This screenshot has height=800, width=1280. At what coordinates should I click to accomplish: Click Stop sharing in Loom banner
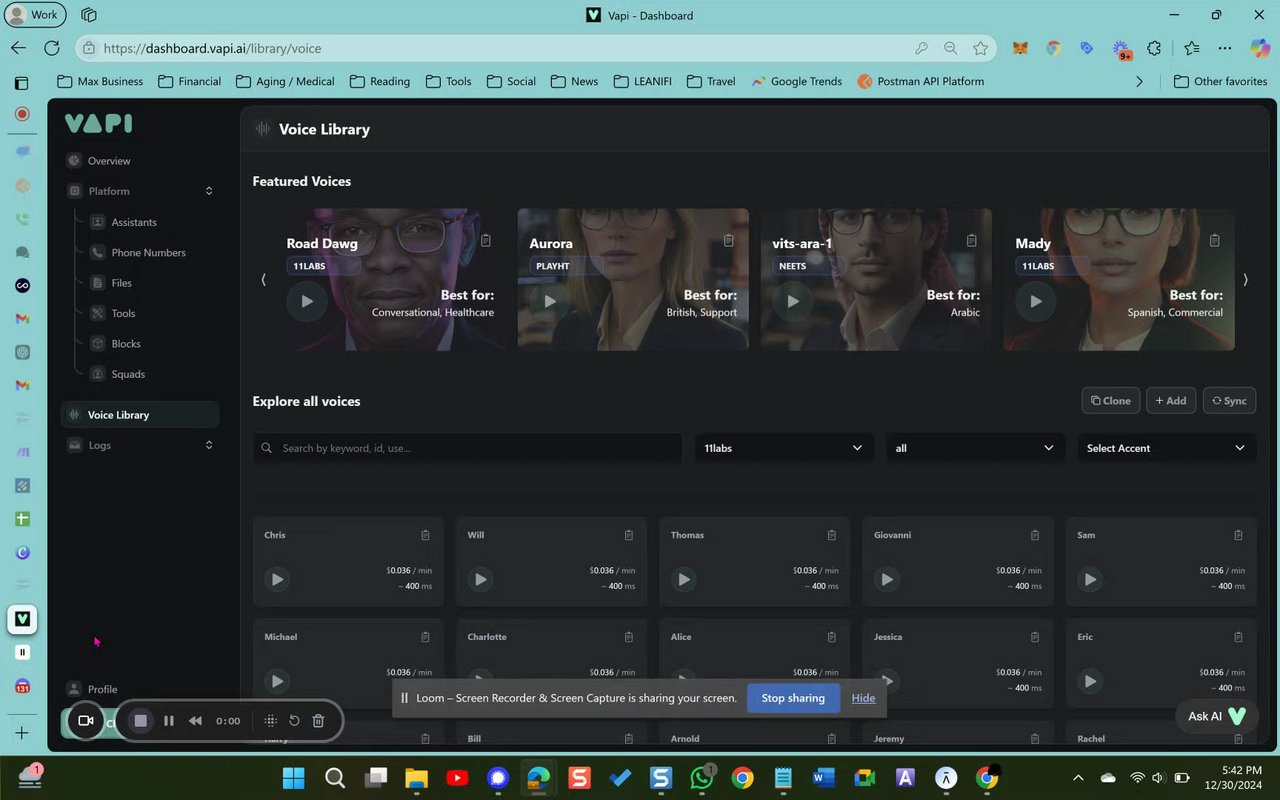(793, 698)
